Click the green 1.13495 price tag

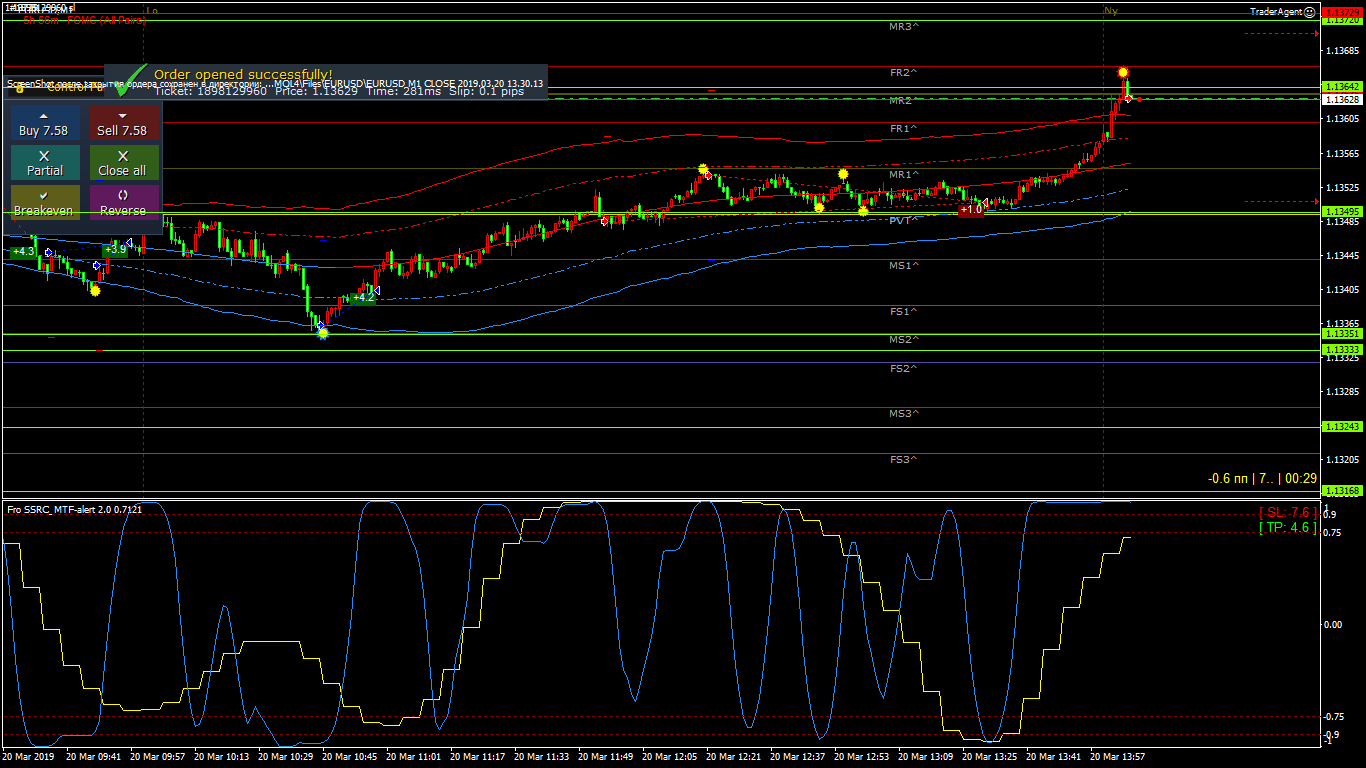(1342, 212)
